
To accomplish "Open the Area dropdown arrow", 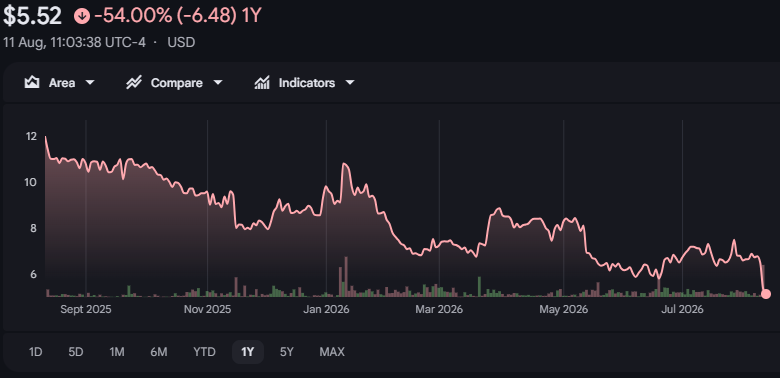I will point(90,83).
